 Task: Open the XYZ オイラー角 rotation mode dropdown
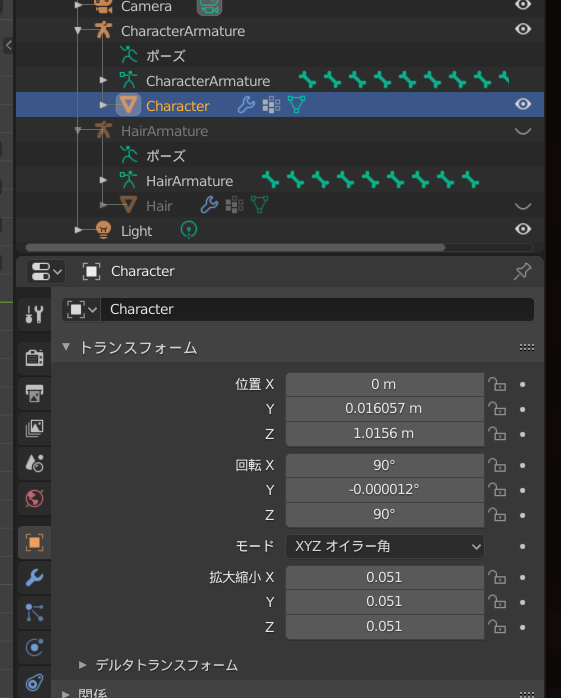(385, 546)
